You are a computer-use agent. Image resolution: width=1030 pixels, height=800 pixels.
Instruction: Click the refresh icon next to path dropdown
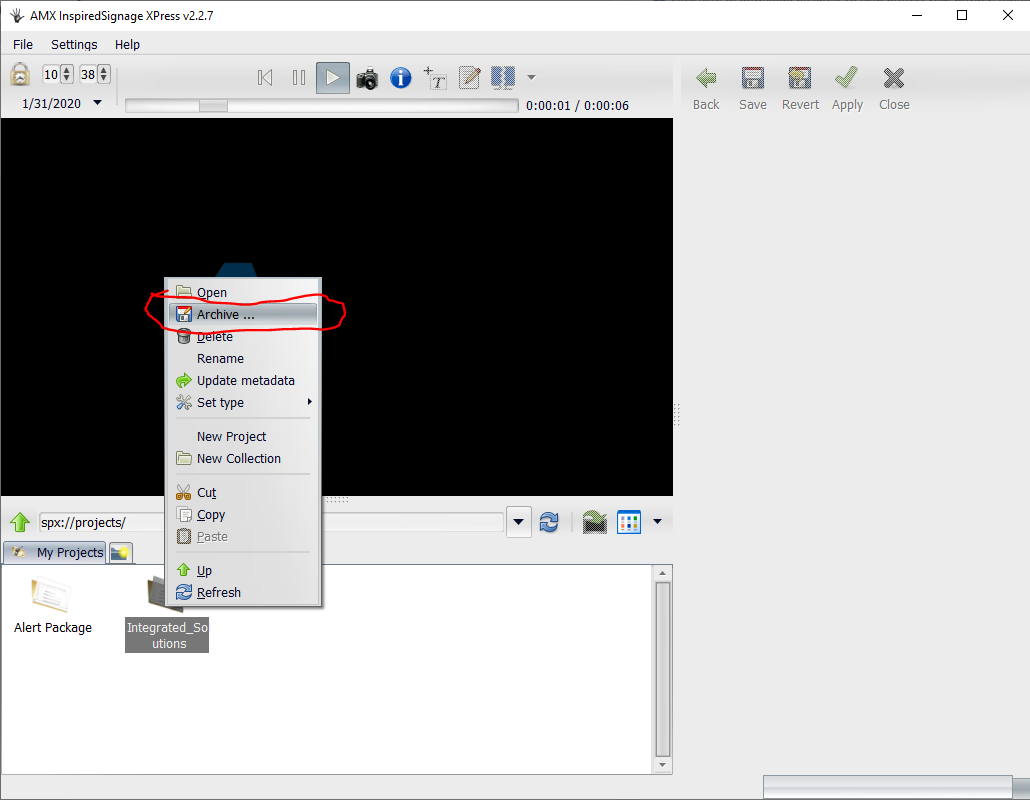[x=549, y=522]
